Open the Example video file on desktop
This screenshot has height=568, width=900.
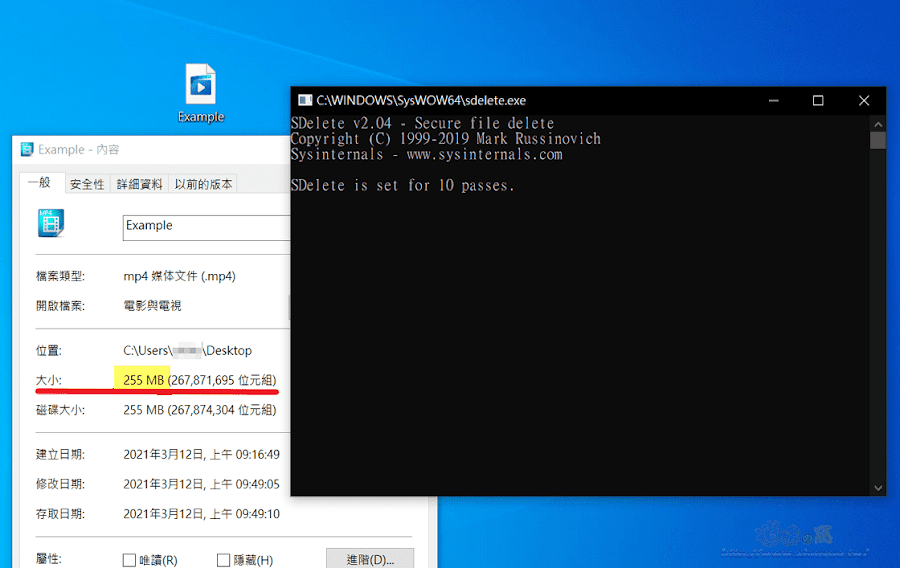pyautogui.click(x=201, y=93)
